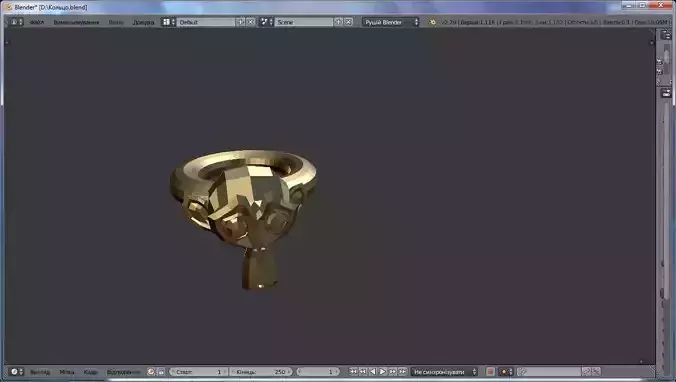Open the keying type selector dropdown

tap(506, 372)
